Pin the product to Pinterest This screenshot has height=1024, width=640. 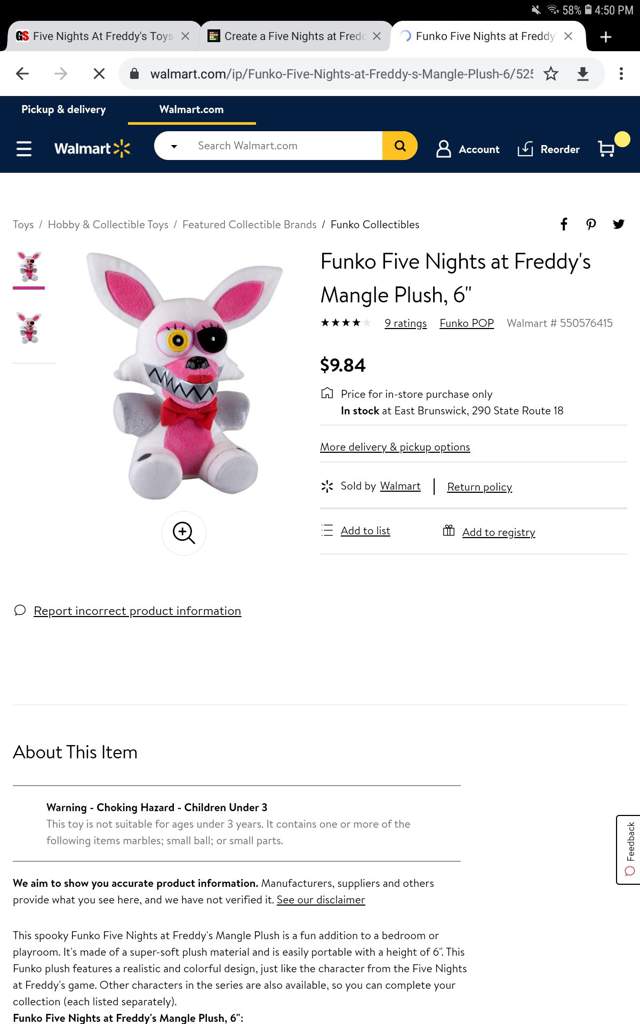[591, 224]
